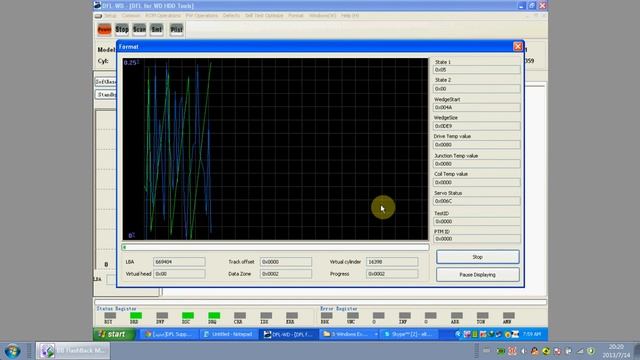This screenshot has width=640, height=360.
Task: Click the PTM ID value field
Action: (476, 239)
